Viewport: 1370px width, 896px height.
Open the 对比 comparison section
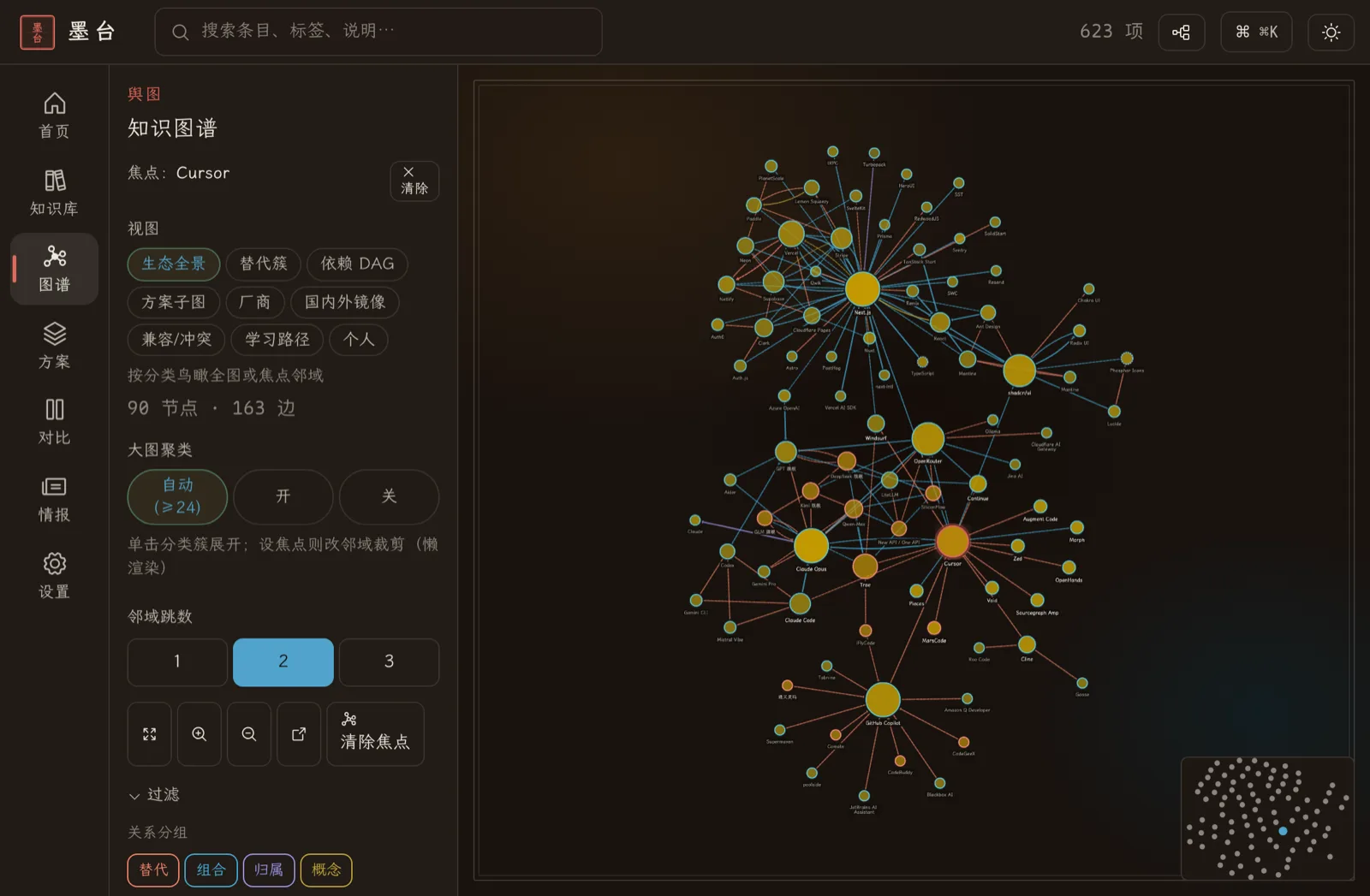(54, 422)
